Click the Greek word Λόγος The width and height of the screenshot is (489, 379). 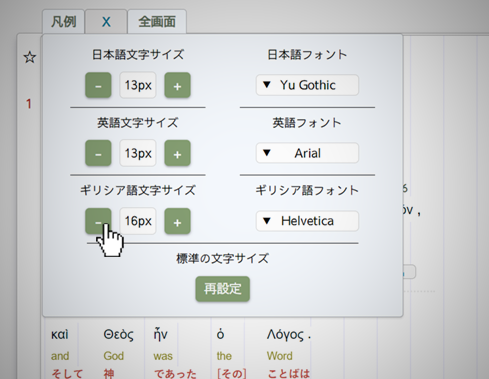click(285, 335)
